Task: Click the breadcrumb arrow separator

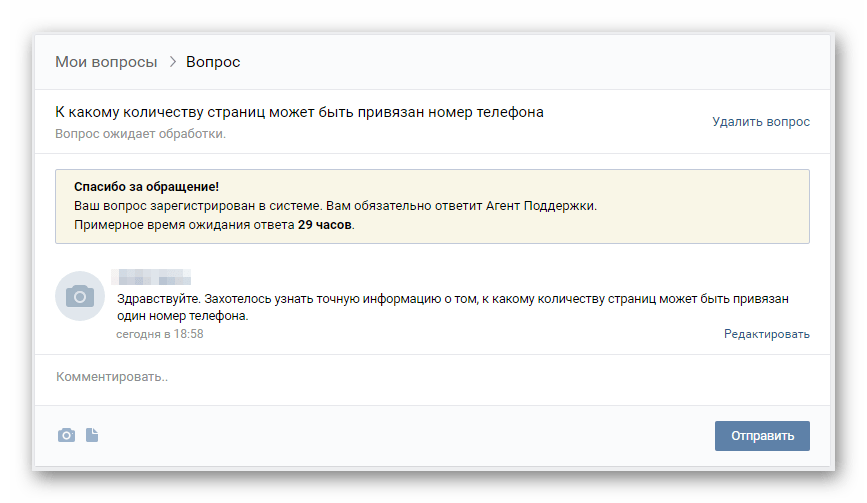Action: tap(172, 62)
